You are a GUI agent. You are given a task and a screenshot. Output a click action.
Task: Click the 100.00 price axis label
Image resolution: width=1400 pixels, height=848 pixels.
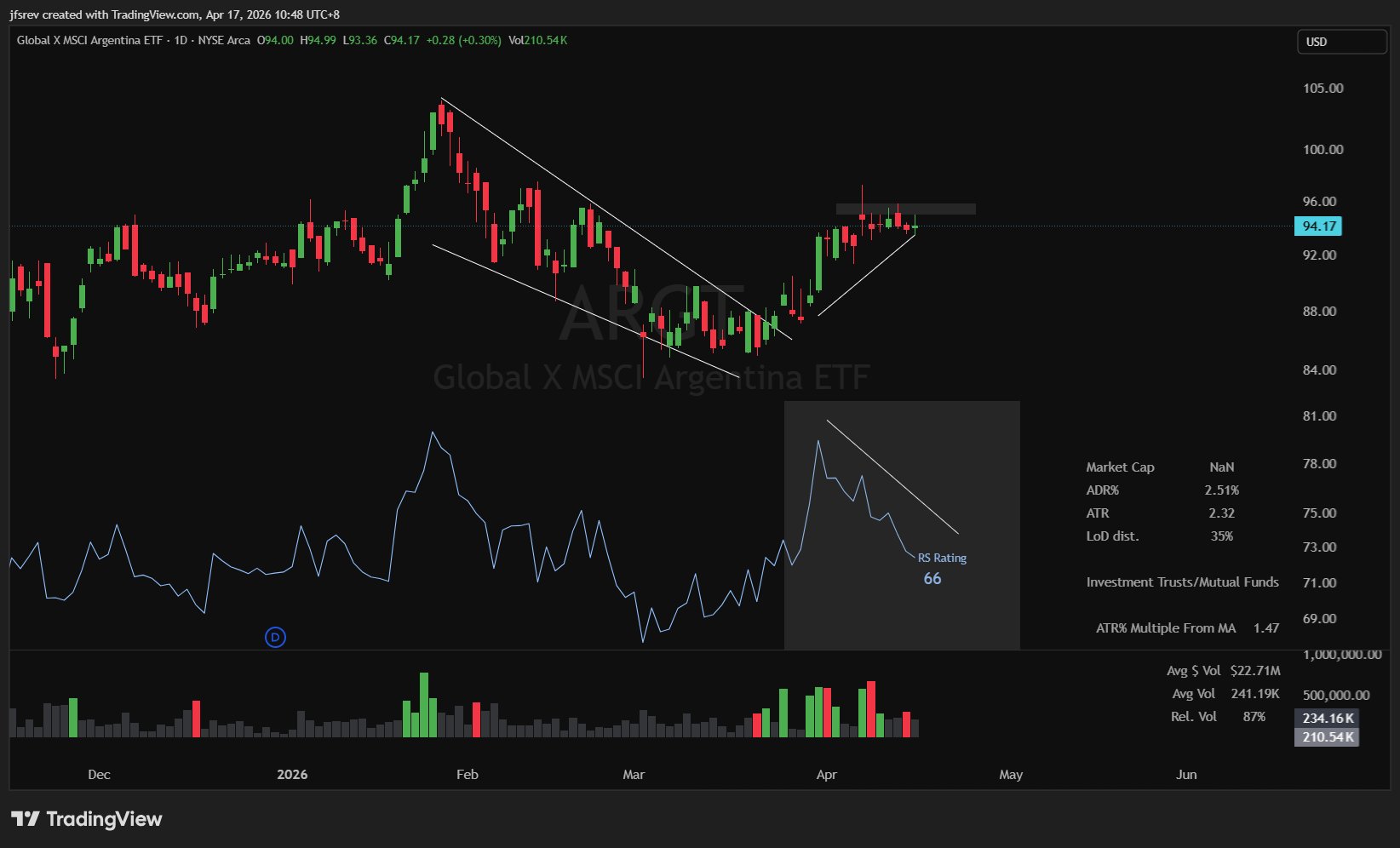click(x=1323, y=150)
